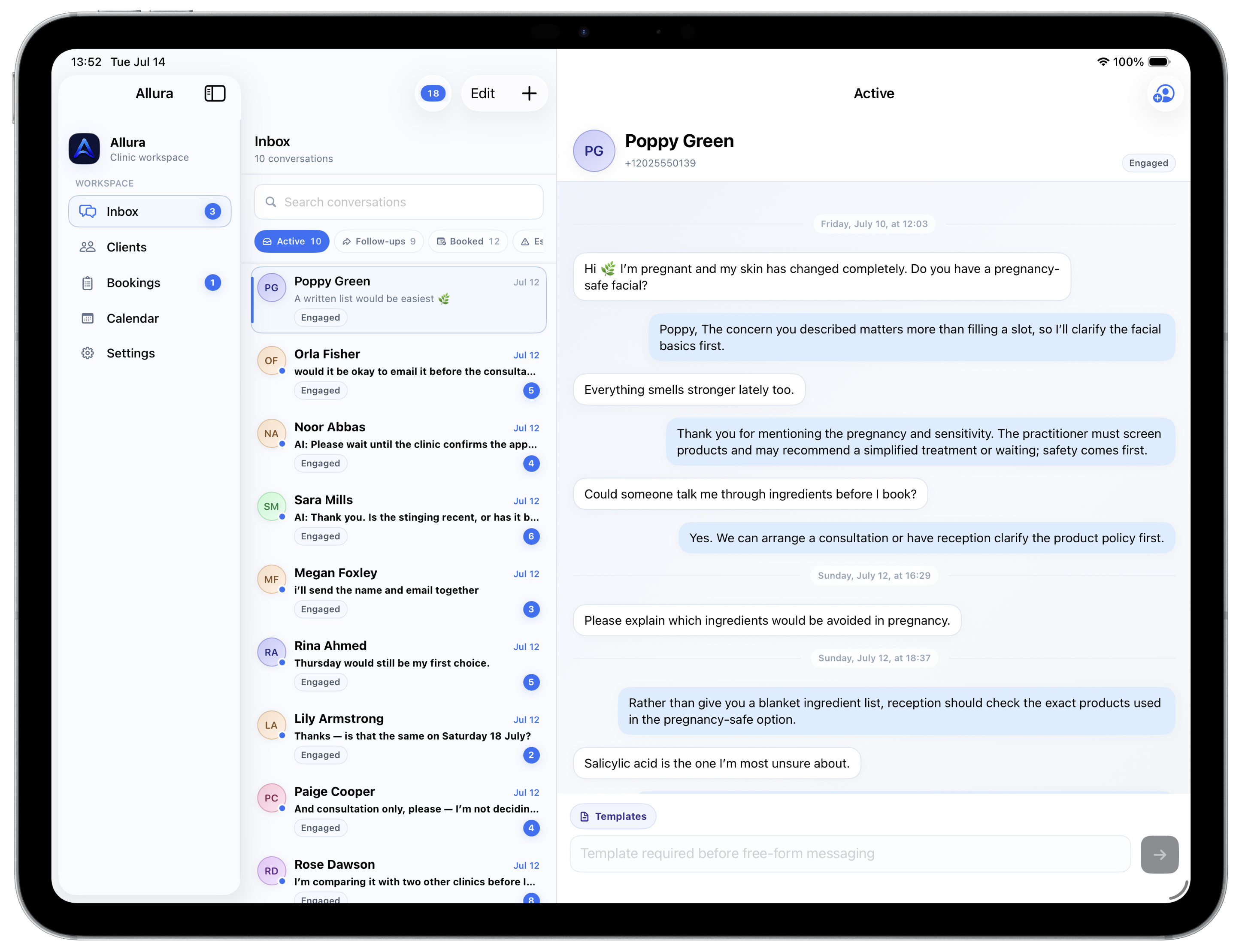Screen dimensions: 1242x952
Task: Open the Megan Foxley conversation
Action: pos(399,592)
